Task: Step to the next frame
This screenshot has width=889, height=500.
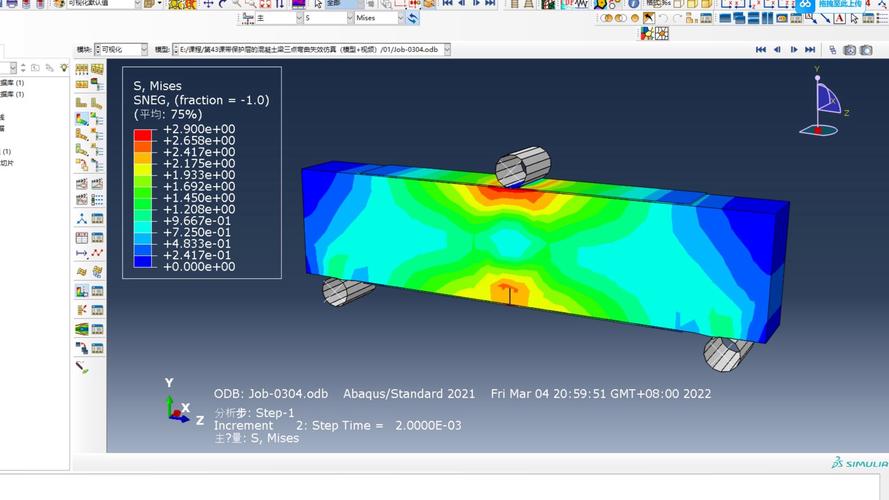Action: (x=794, y=50)
